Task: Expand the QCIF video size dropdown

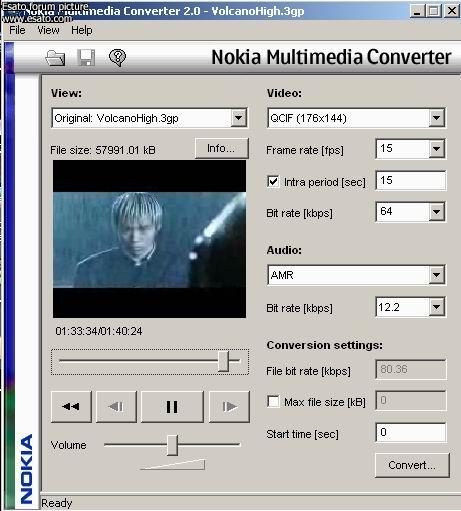Action: tap(436, 118)
